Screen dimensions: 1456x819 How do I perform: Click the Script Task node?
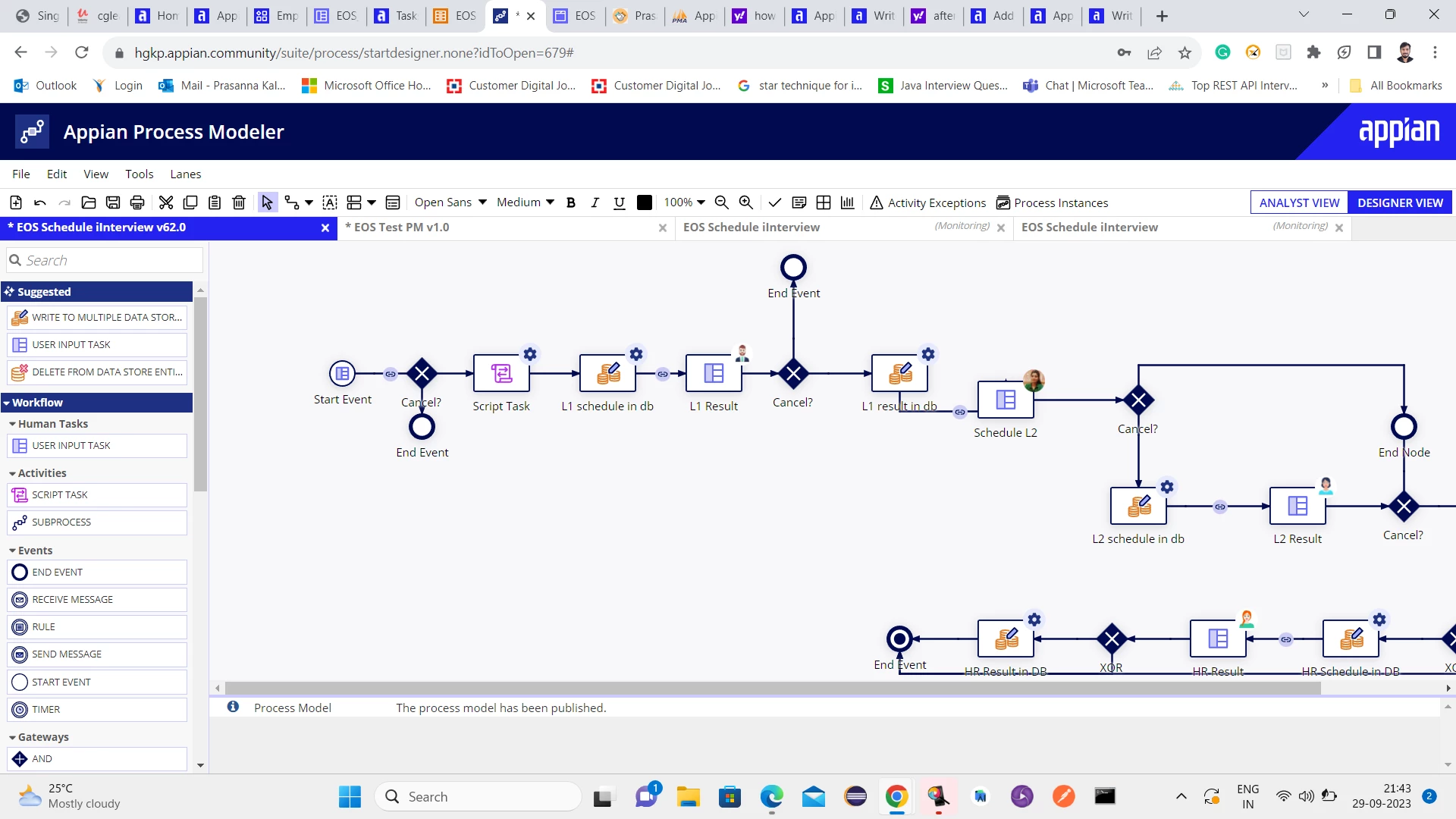501,373
